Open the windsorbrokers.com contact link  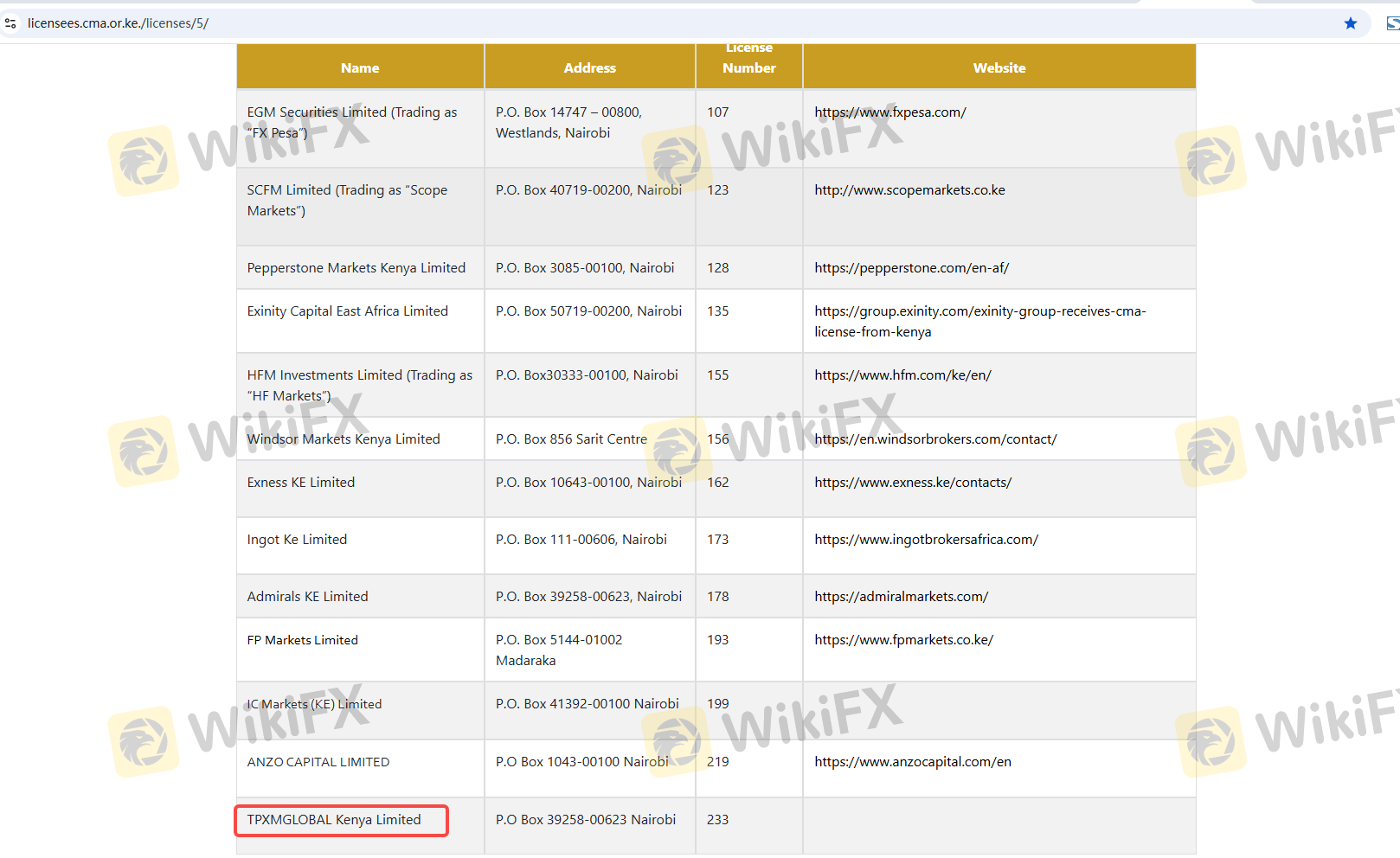[x=935, y=439]
